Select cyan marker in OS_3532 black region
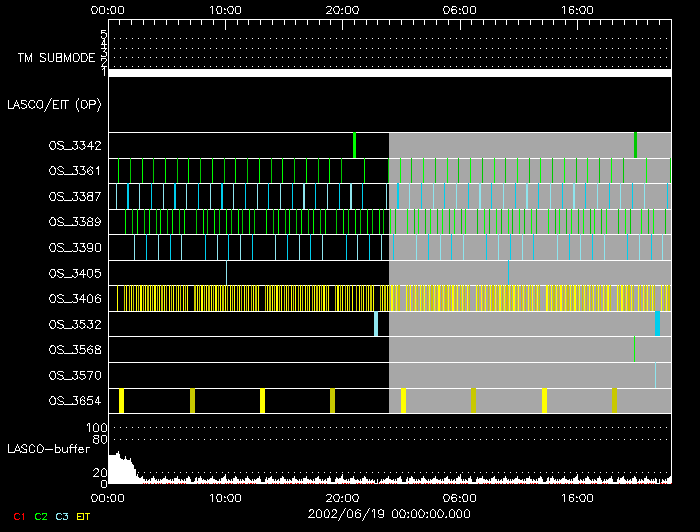This screenshot has height=532, width=700. click(376, 324)
